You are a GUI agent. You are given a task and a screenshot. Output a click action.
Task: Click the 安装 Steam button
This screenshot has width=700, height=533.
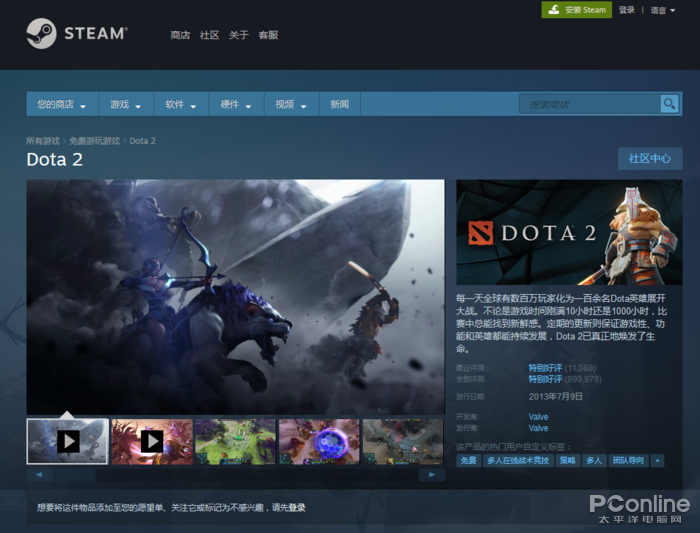coord(576,10)
